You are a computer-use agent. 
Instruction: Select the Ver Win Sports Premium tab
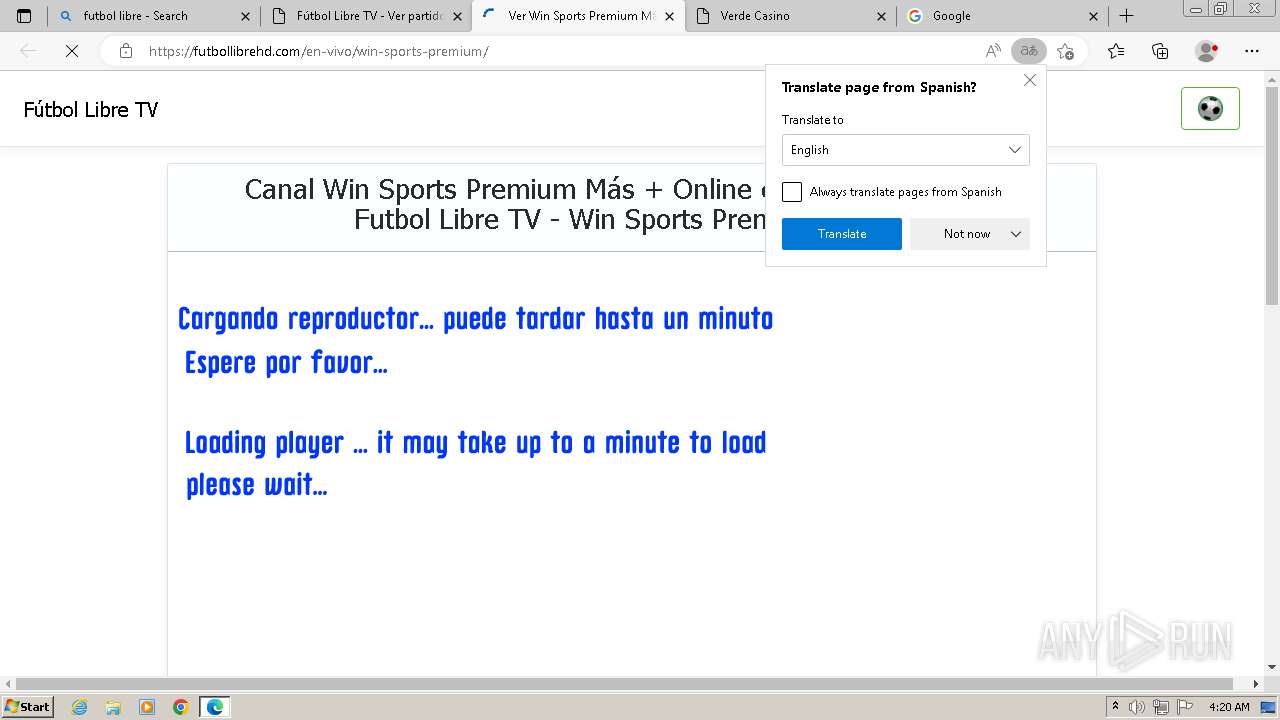pos(577,16)
